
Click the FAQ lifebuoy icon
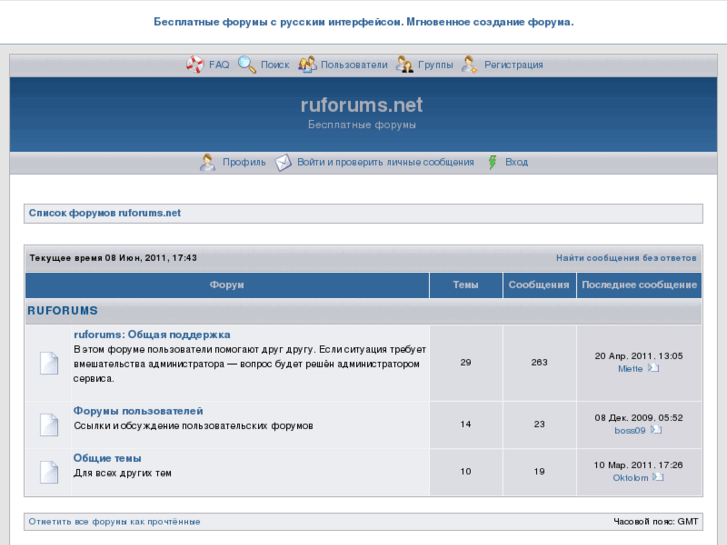(195, 64)
